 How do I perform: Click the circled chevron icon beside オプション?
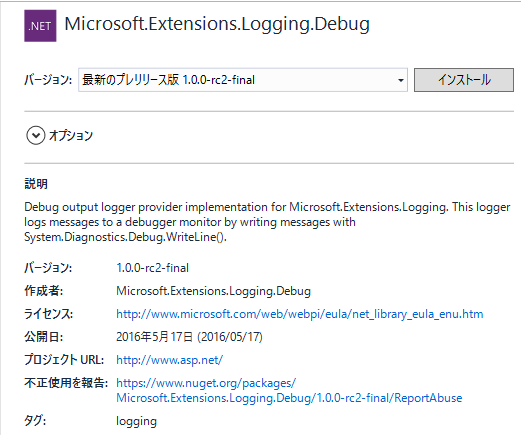tap(36, 135)
